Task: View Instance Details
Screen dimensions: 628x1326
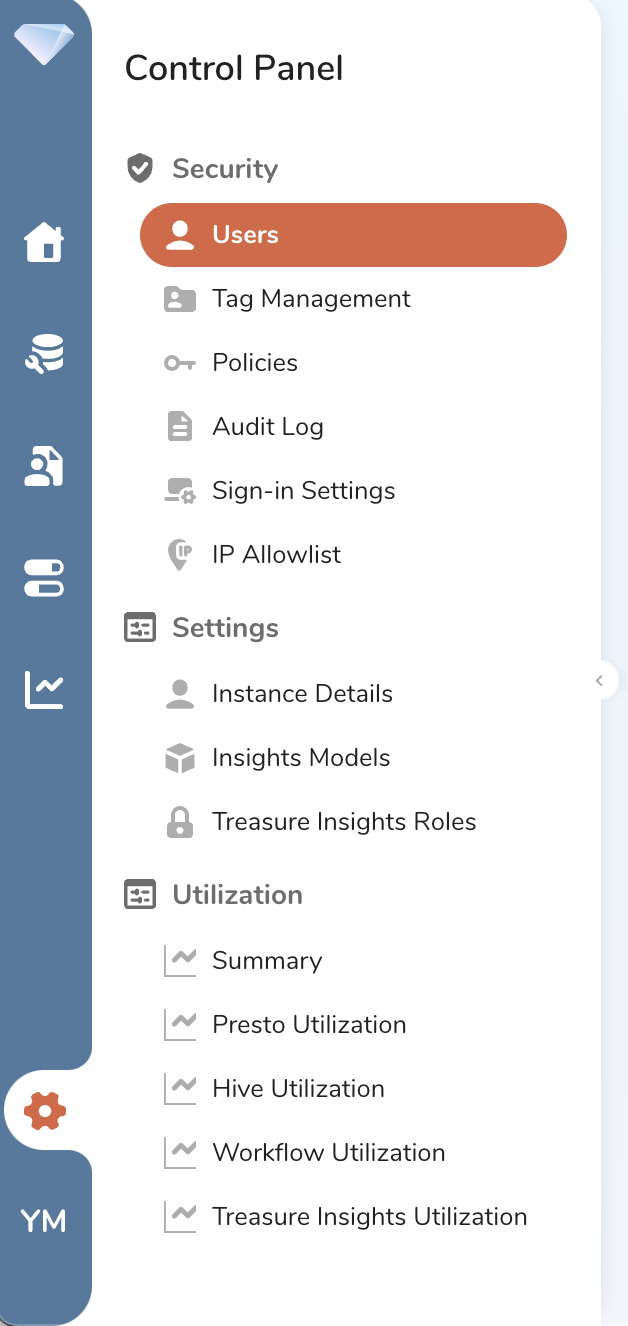Action: click(302, 694)
